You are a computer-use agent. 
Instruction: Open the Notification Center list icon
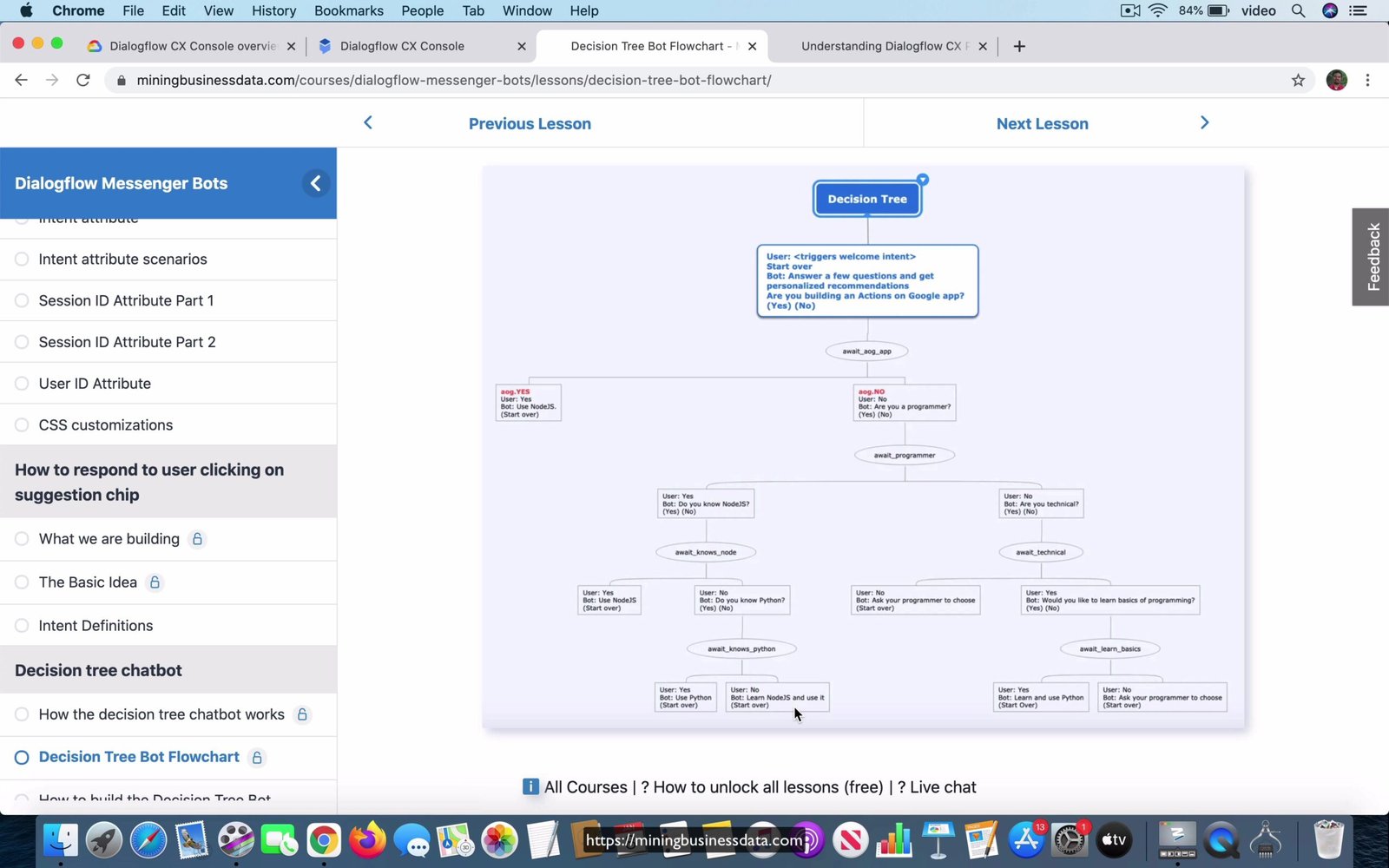(x=1359, y=10)
